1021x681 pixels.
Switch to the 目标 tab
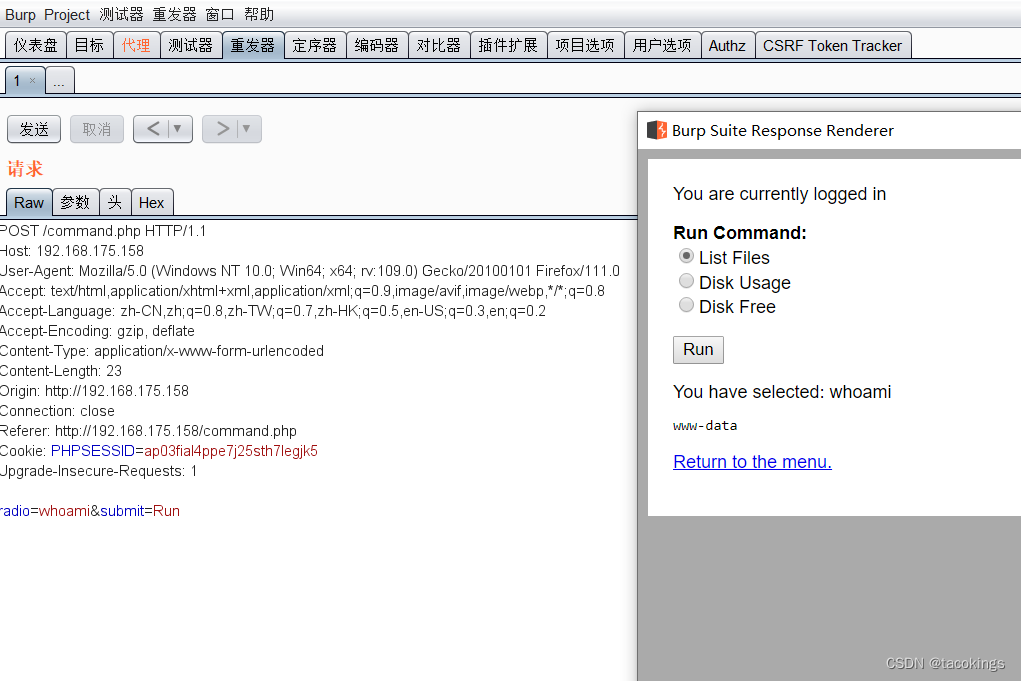89,46
